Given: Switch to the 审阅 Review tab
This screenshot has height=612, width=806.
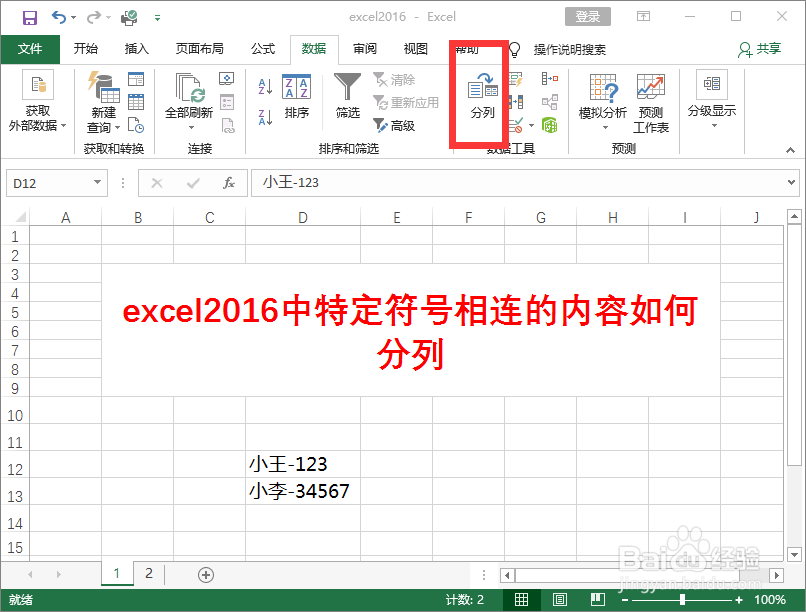Looking at the screenshot, I should 364,49.
